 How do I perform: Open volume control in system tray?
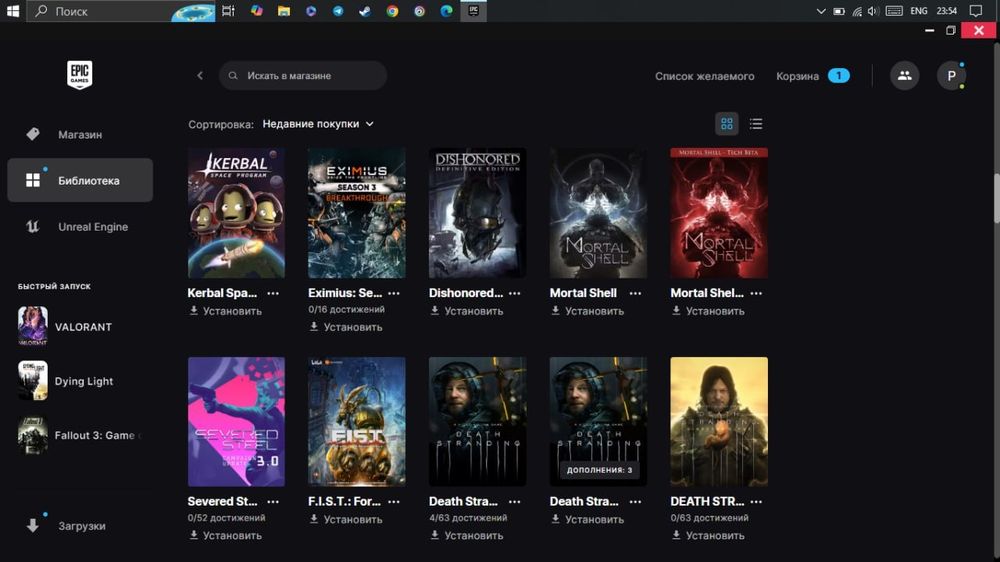(x=873, y=11)
